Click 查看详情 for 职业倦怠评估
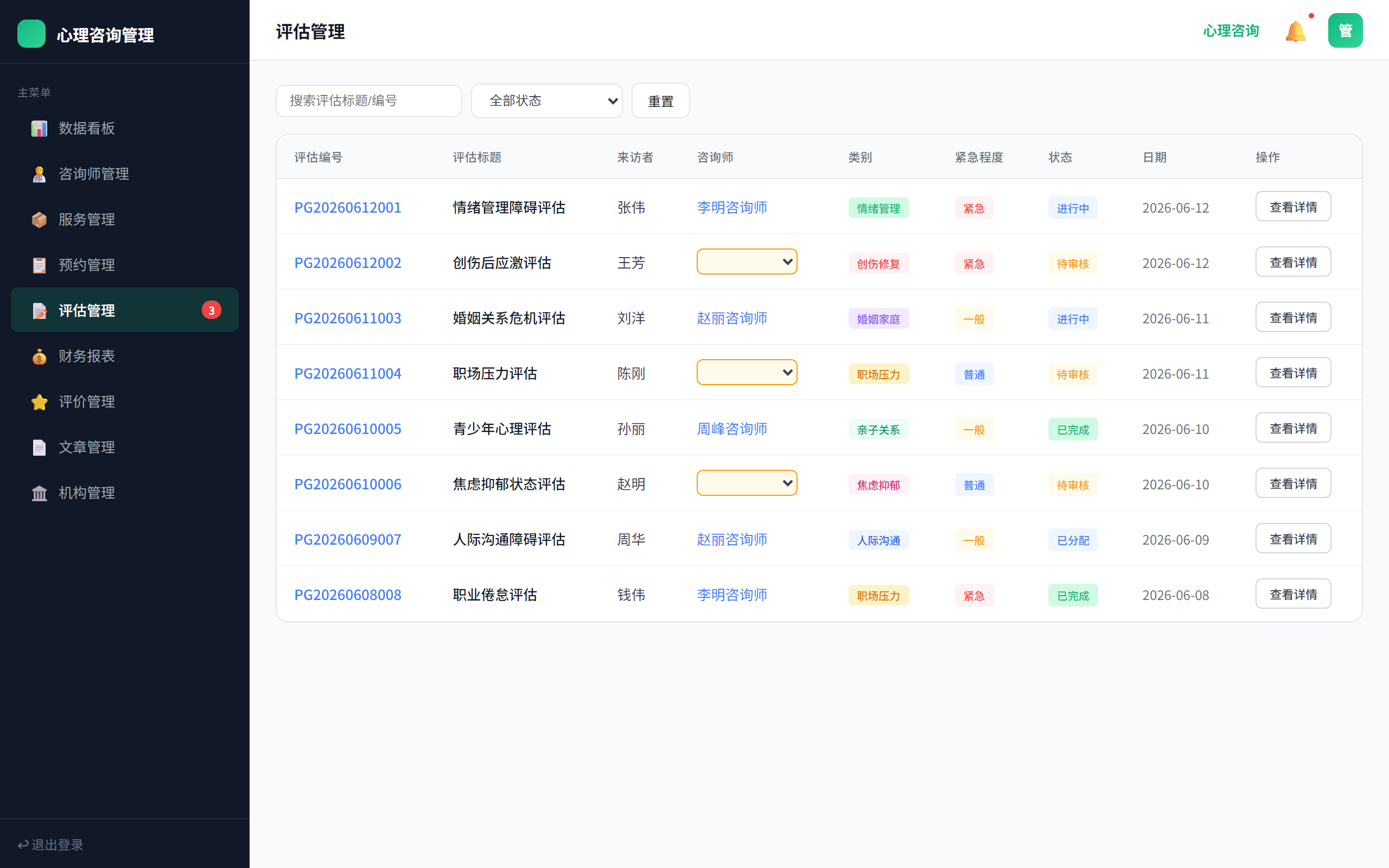 tap(1292, 594)
